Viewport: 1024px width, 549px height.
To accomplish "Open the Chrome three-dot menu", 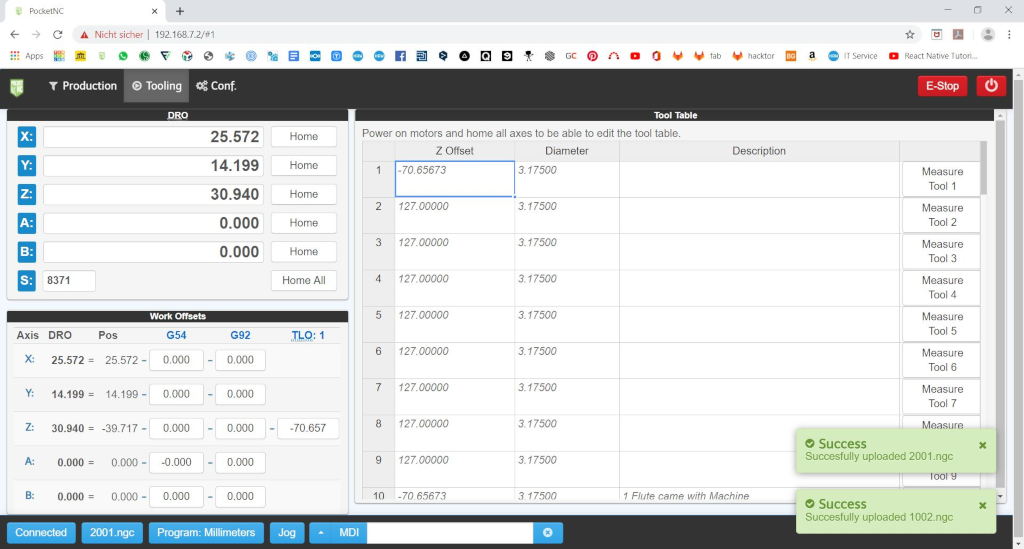I will click(x=1009, y=35).
